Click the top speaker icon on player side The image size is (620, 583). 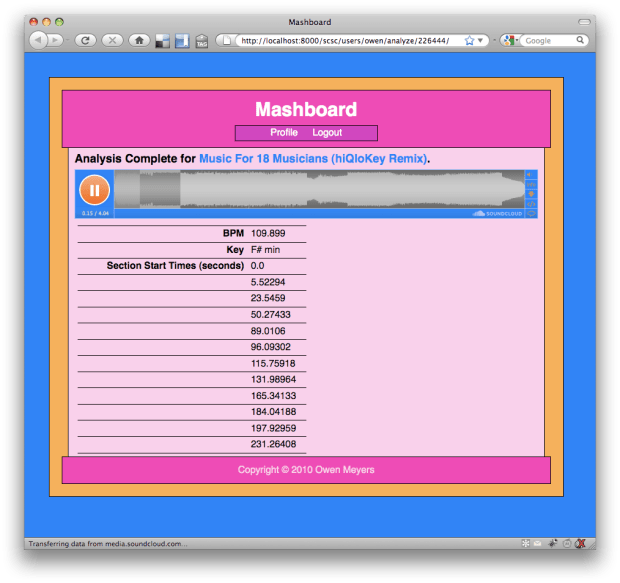coord(531,175)
